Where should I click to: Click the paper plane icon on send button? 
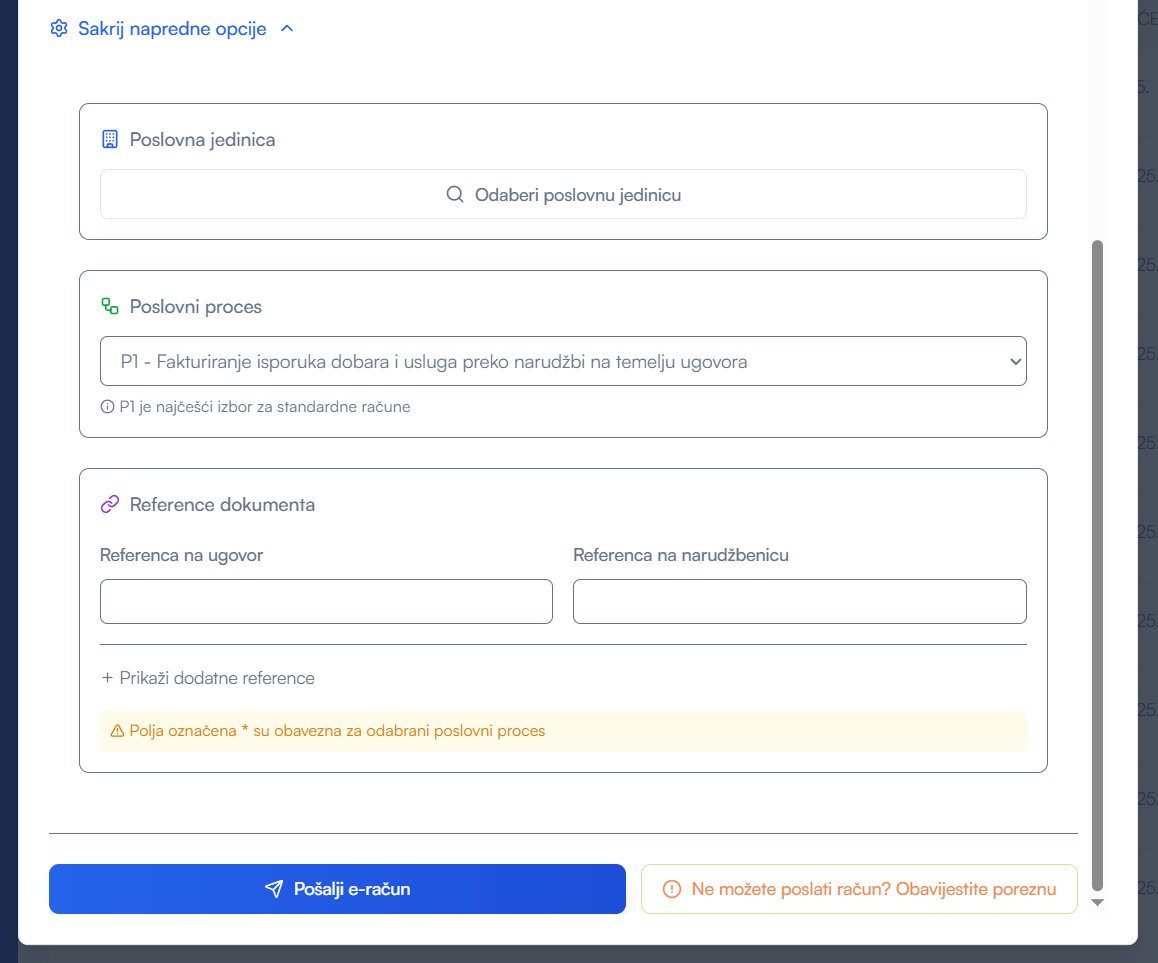[274, 889]
